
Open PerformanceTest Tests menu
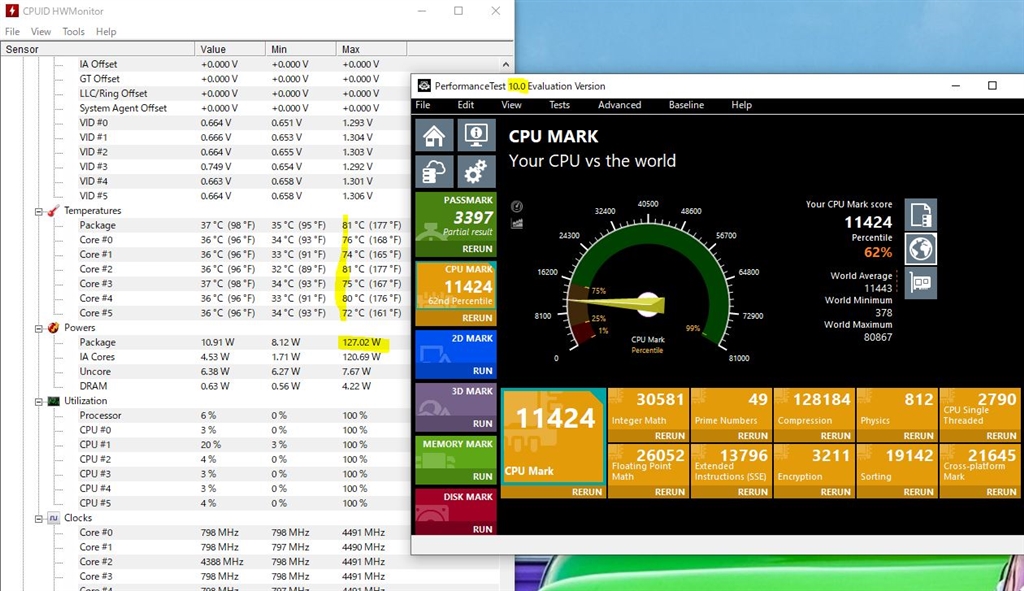(x=559, y=104)
